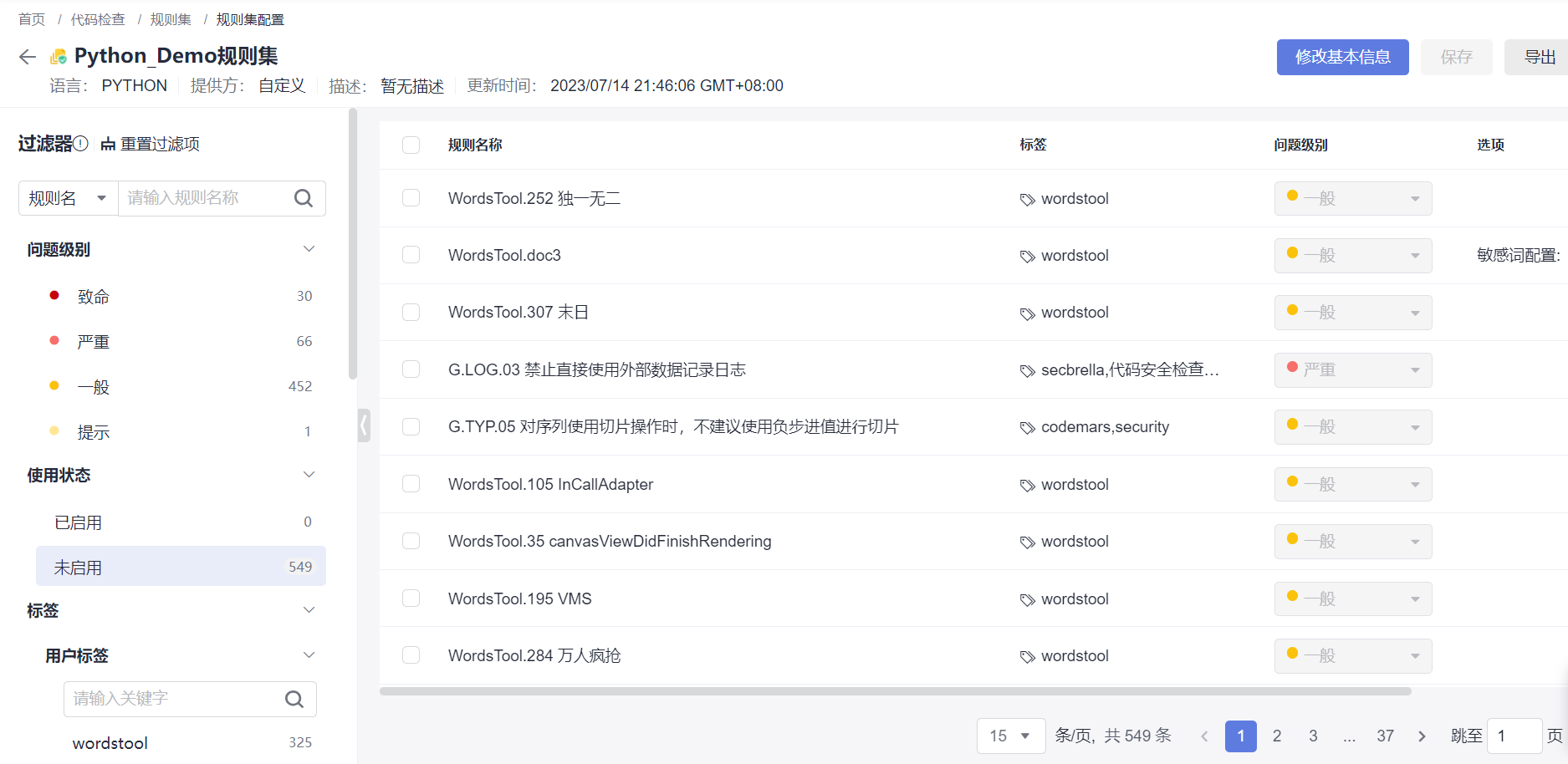Viewport: 1568px width, 764px height.
Task: Check the WordsTool.307 末日 row checkbox
Action: coord(411,312)
